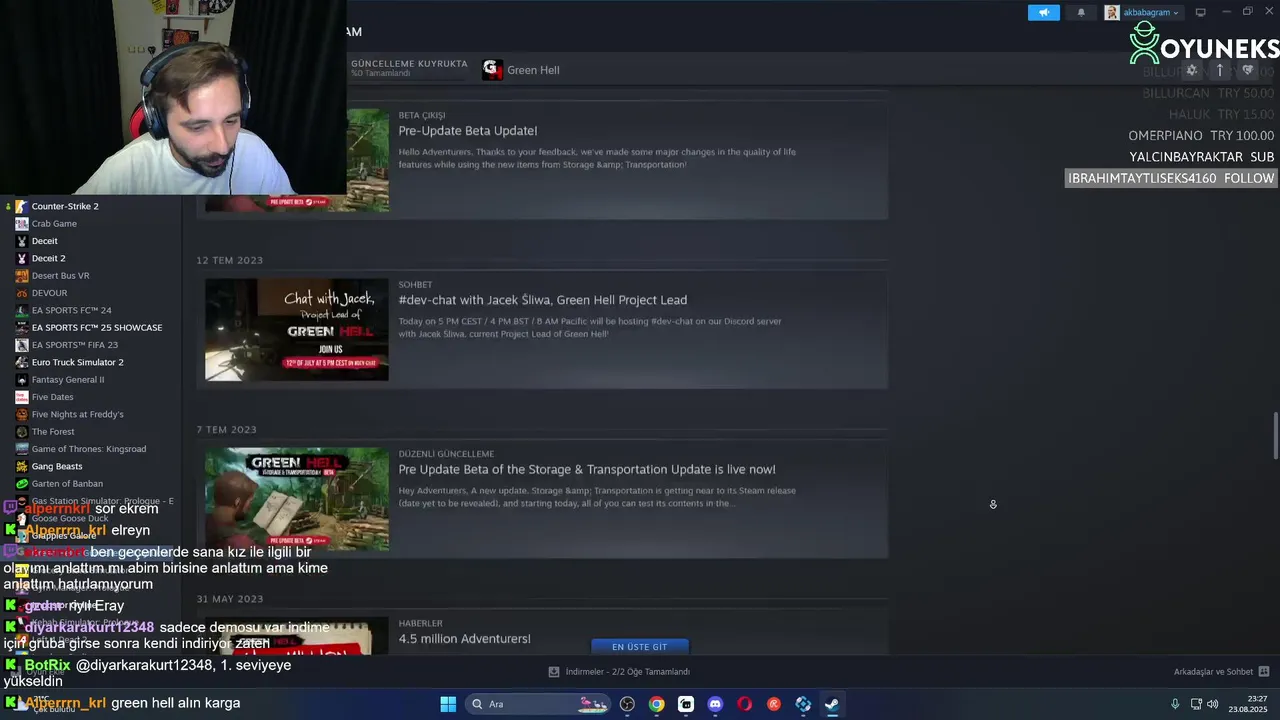Open Opera browser from taskbar
Screen dimensions: 1280x720
tap(744, 704)
